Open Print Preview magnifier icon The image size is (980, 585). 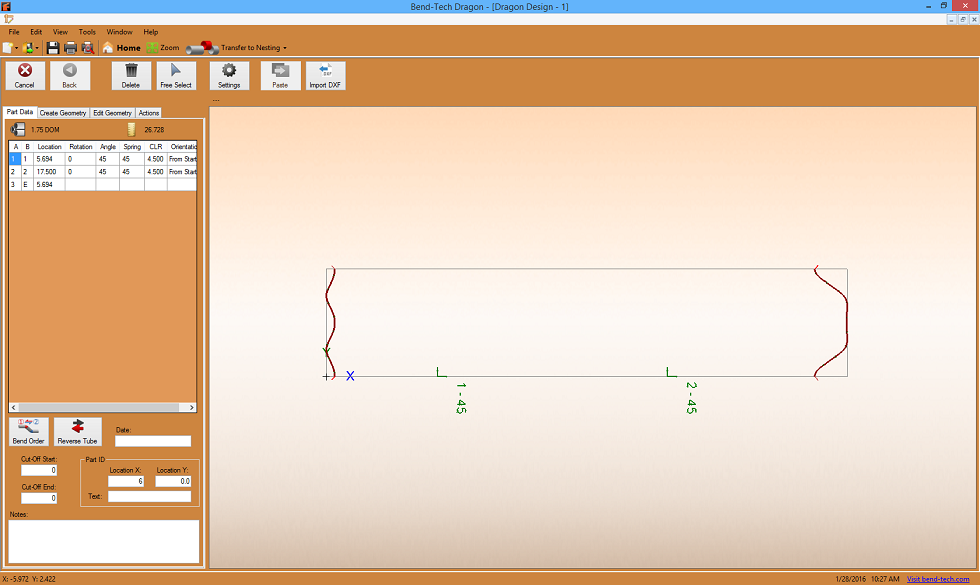coord(87,48)
